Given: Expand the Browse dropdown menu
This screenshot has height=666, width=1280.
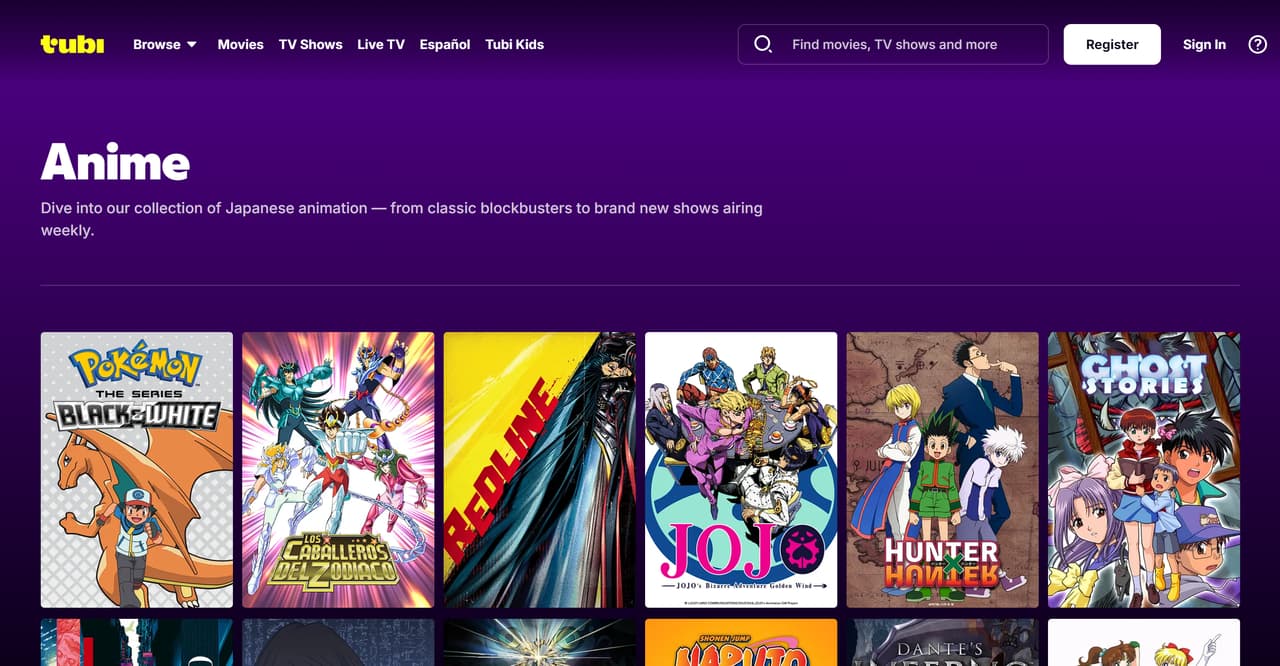Looking at the screenshot, I should 165,44.
